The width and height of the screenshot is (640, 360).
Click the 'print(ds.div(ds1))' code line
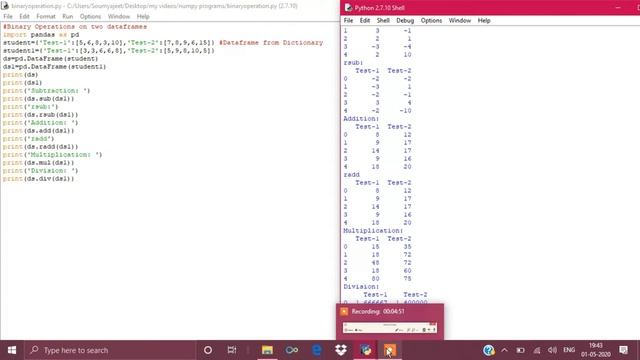(39, 179)
